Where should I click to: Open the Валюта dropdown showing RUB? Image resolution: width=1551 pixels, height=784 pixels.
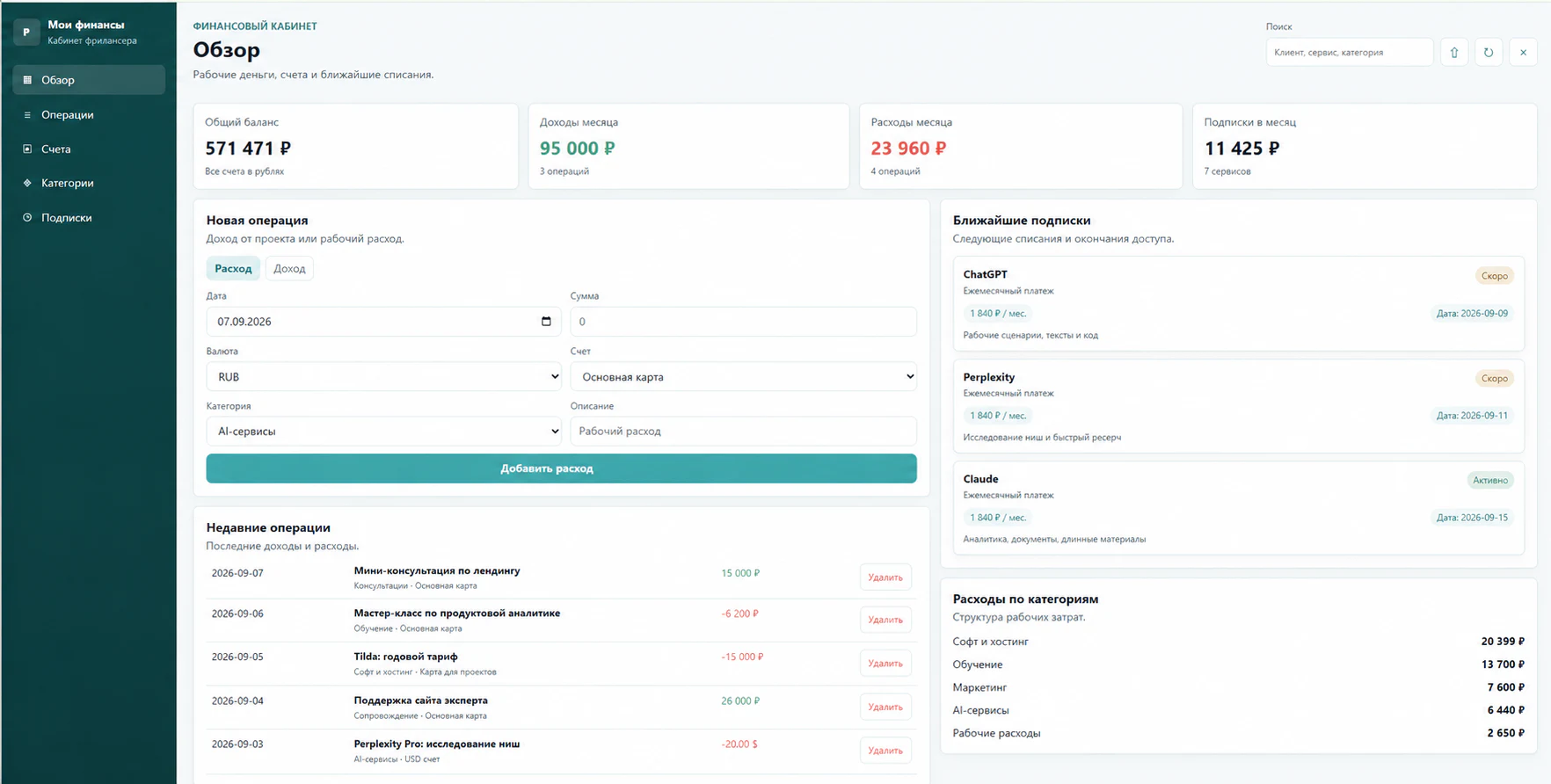[384, 377]
